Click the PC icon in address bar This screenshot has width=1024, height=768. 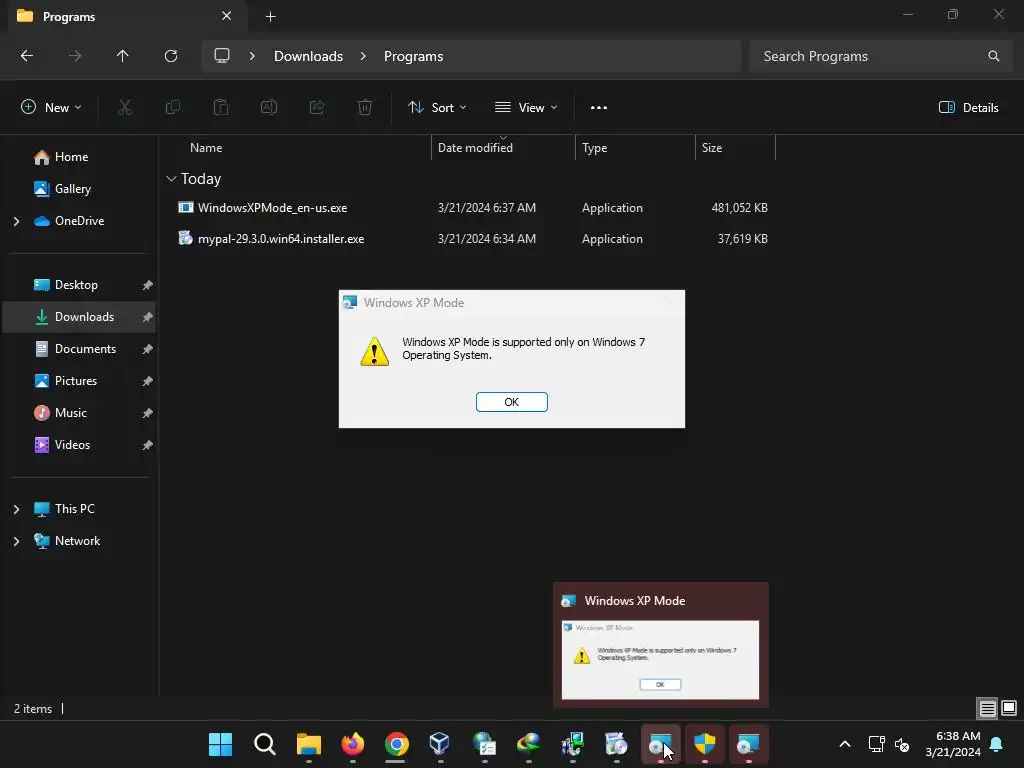(x=222, y=56)
